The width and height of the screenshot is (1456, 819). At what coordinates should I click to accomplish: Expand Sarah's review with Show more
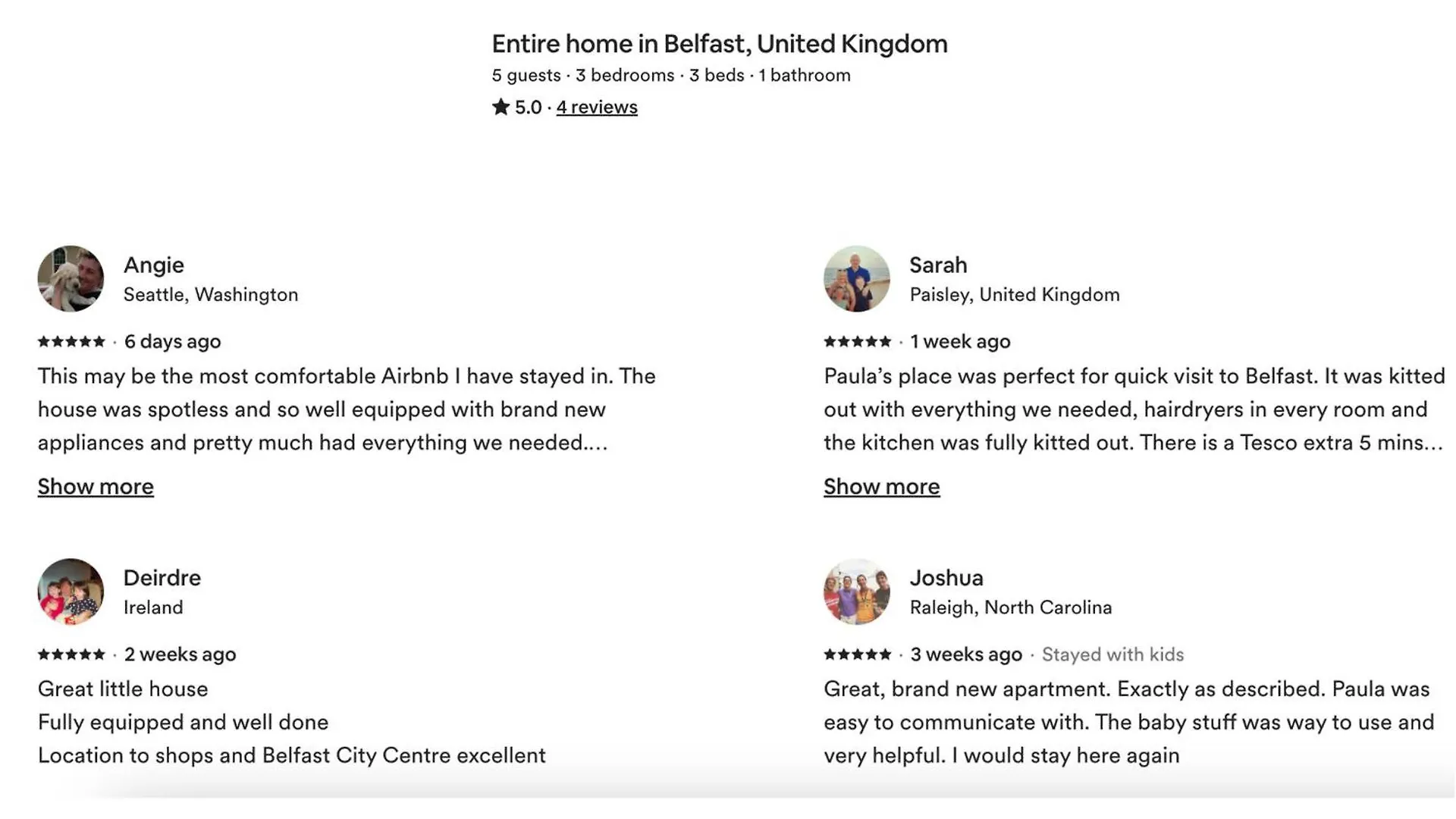tap(882, 486)
